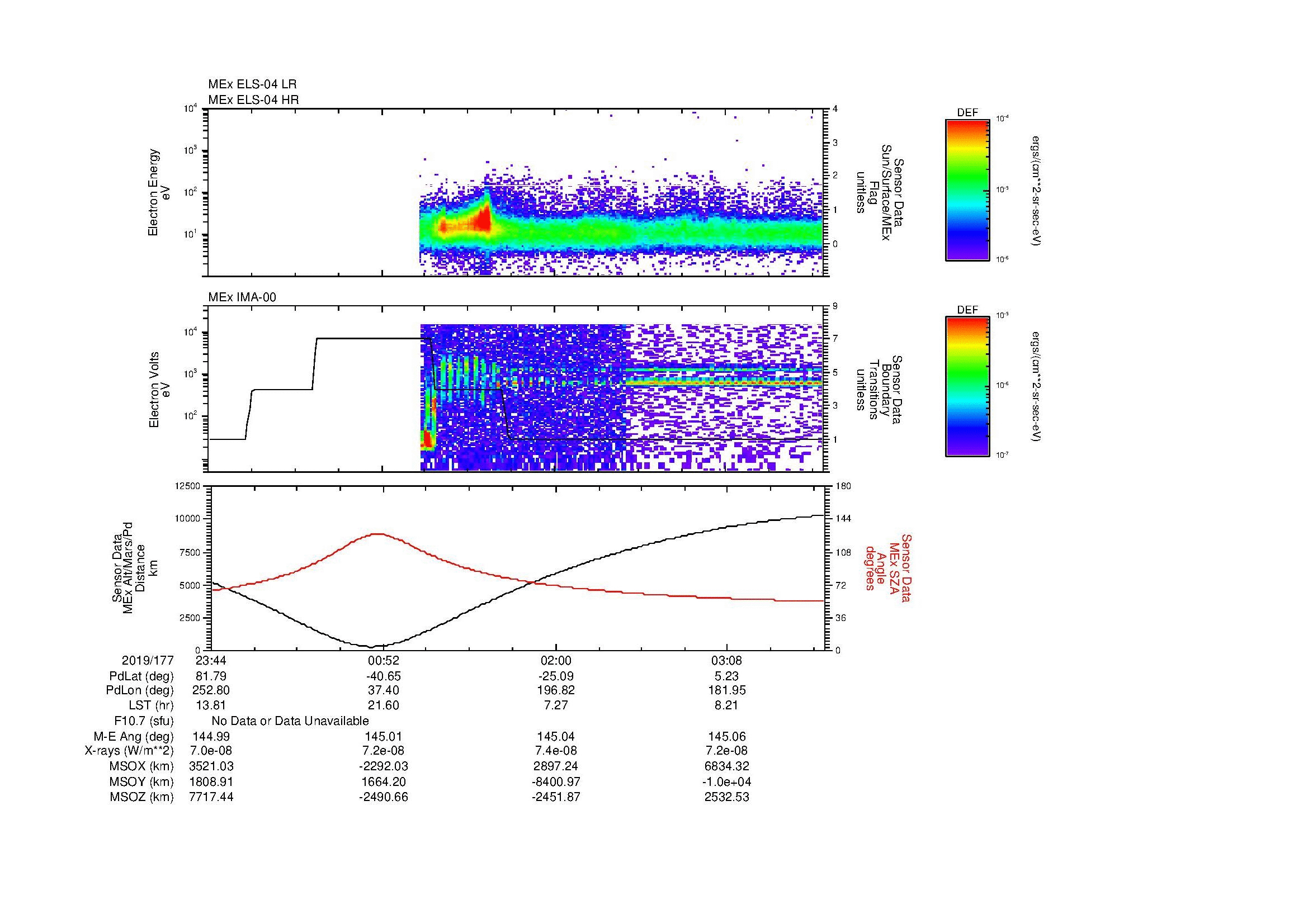
Task: Click the date label '2019/177'
Action: click(148, 660)
